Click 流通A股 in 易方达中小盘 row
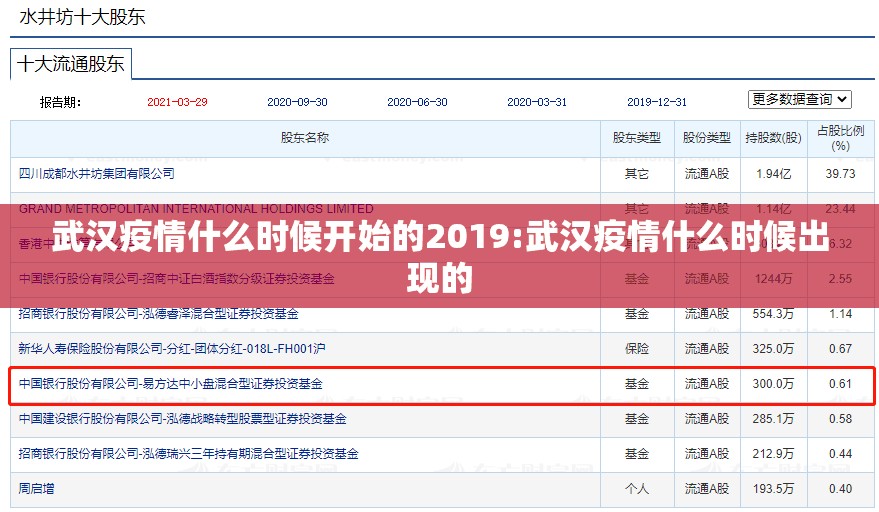The image size is (879, 512). click(x=707, y=384)
